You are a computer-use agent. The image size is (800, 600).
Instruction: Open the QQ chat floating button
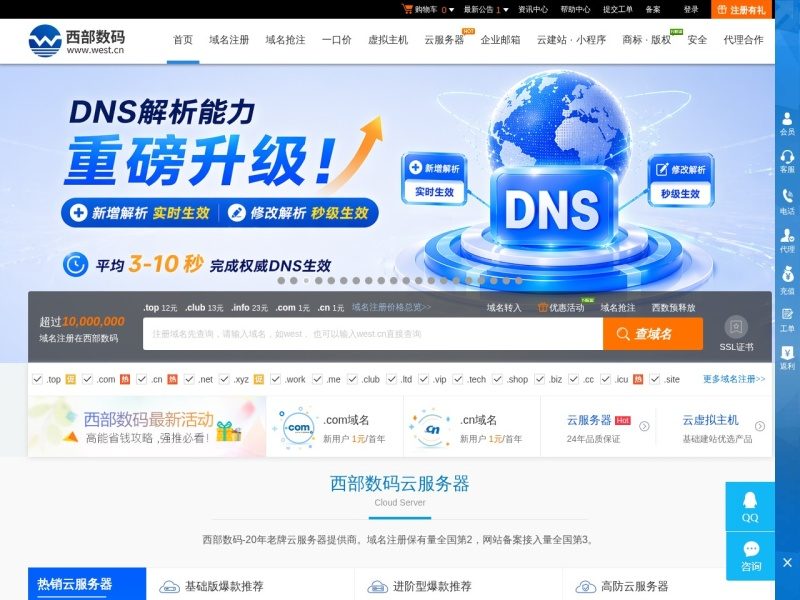(x=750, y=507)
